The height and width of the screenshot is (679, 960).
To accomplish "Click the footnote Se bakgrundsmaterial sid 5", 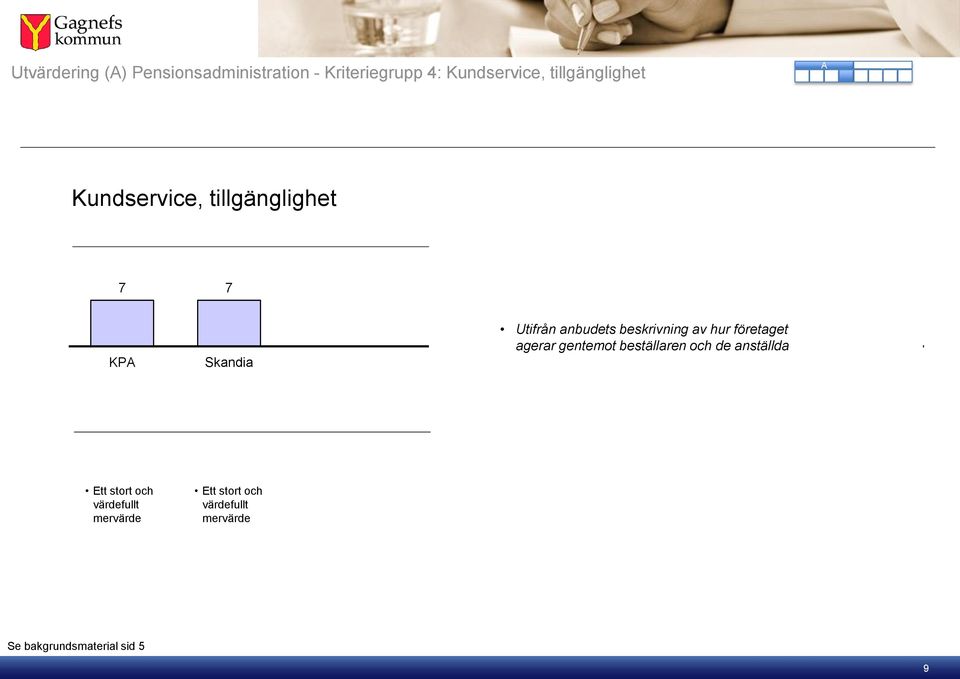I will click(76, 646).
